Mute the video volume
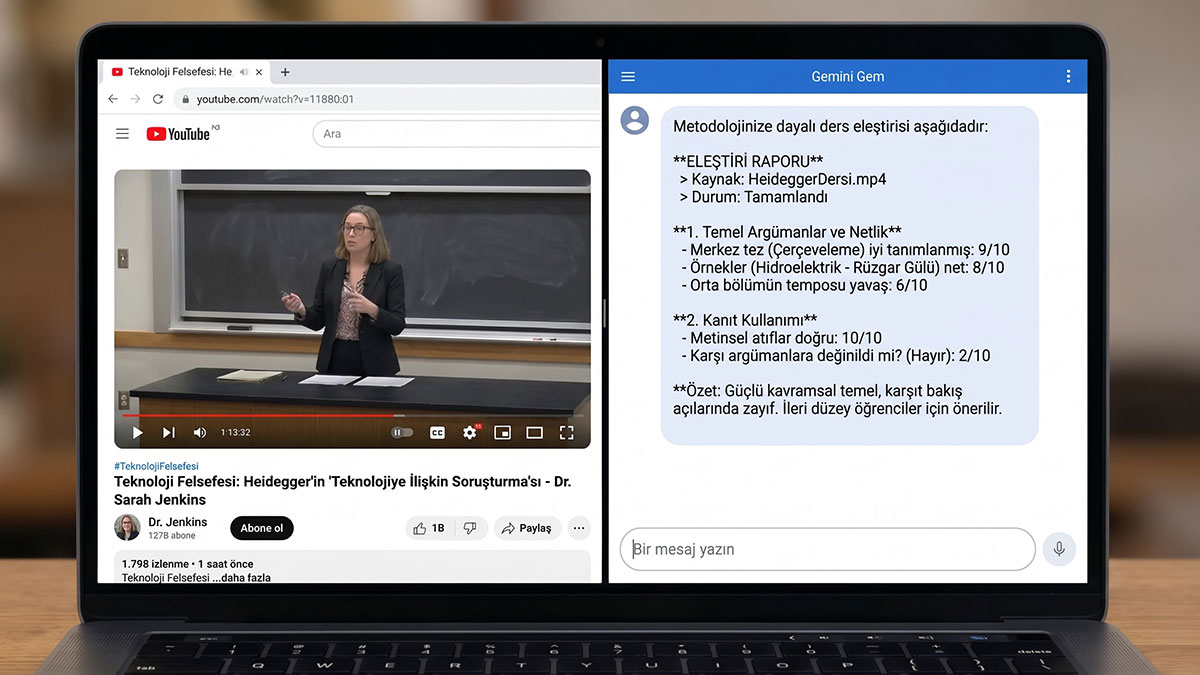The image size is (1200, 675). tap(199, 433)
